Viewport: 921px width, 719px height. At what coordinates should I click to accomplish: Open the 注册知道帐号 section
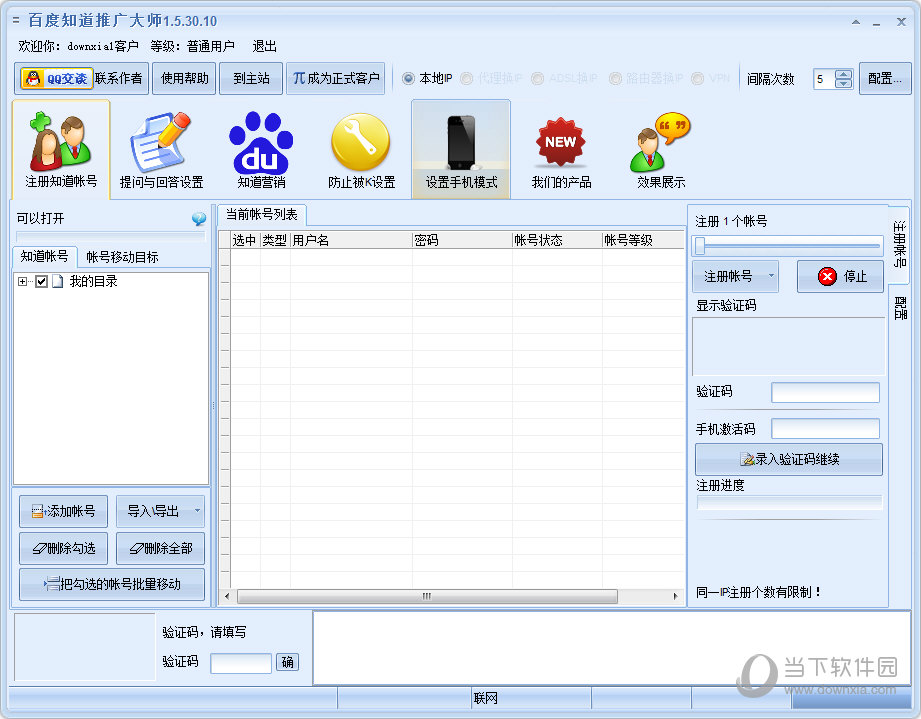(x=61, y=149)
